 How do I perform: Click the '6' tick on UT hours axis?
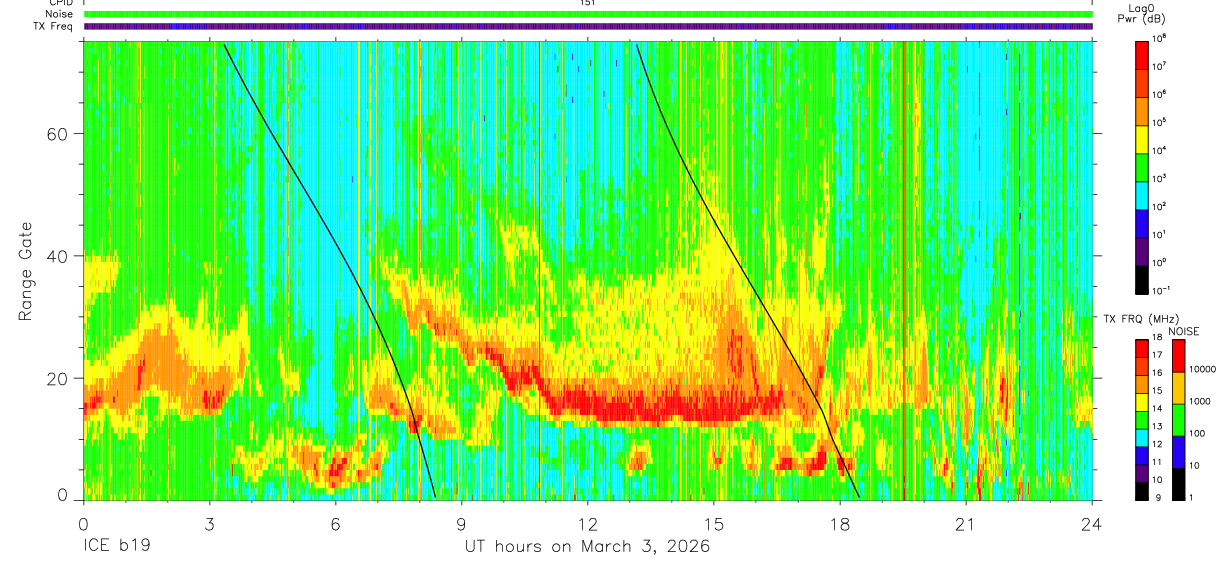click(335, 524)
